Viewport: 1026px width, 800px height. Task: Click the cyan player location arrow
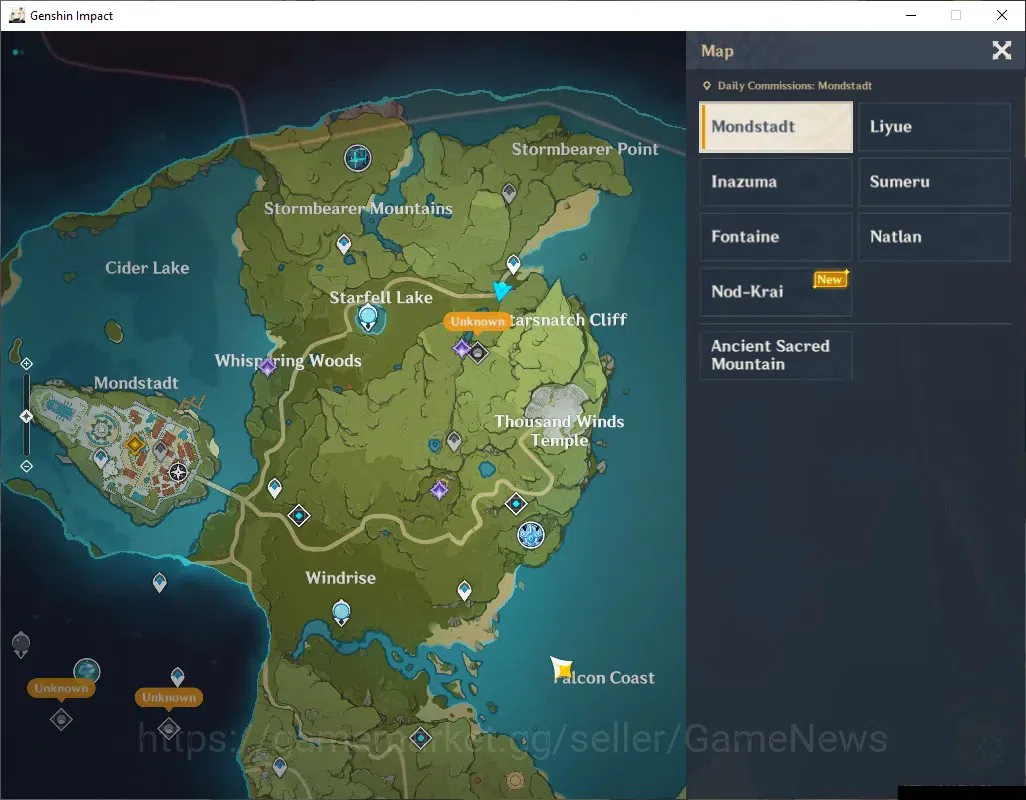pos(502,290)
